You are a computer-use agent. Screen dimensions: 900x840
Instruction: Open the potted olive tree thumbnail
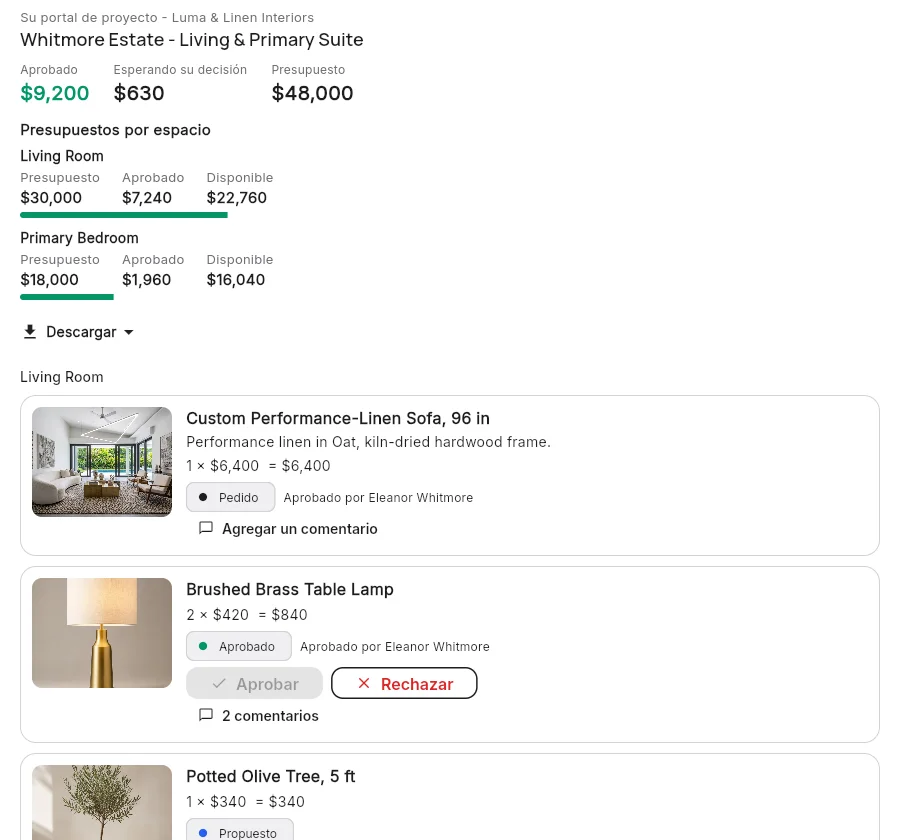click(102, 802)
